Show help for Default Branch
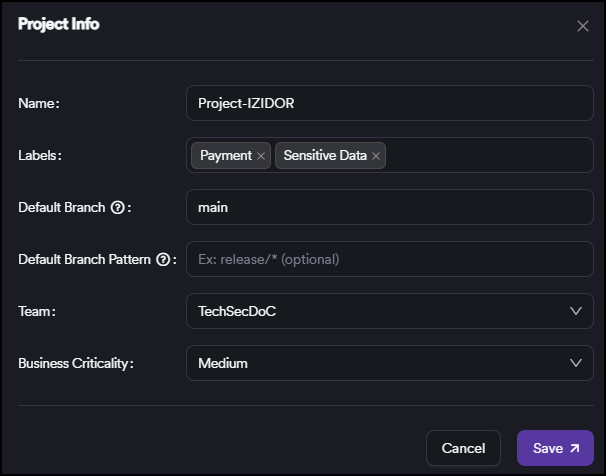 tap(117, 208)
